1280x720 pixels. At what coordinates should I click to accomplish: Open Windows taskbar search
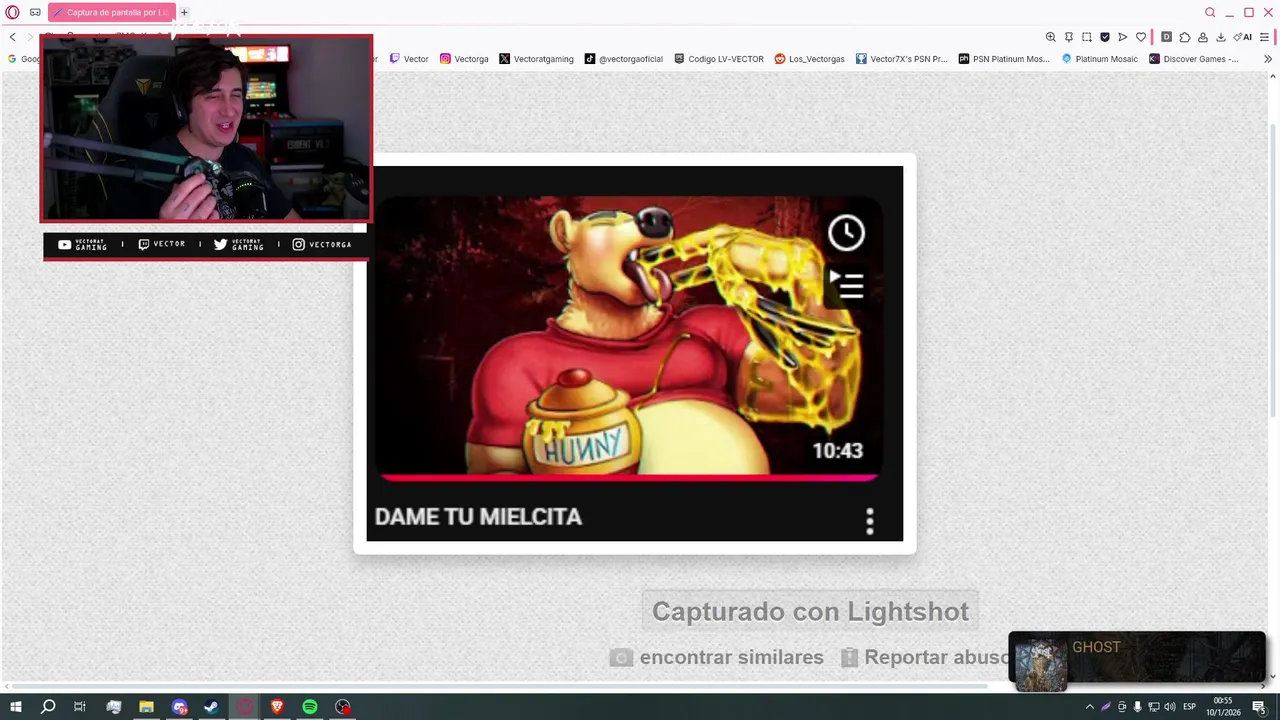(x=48, y=707)
